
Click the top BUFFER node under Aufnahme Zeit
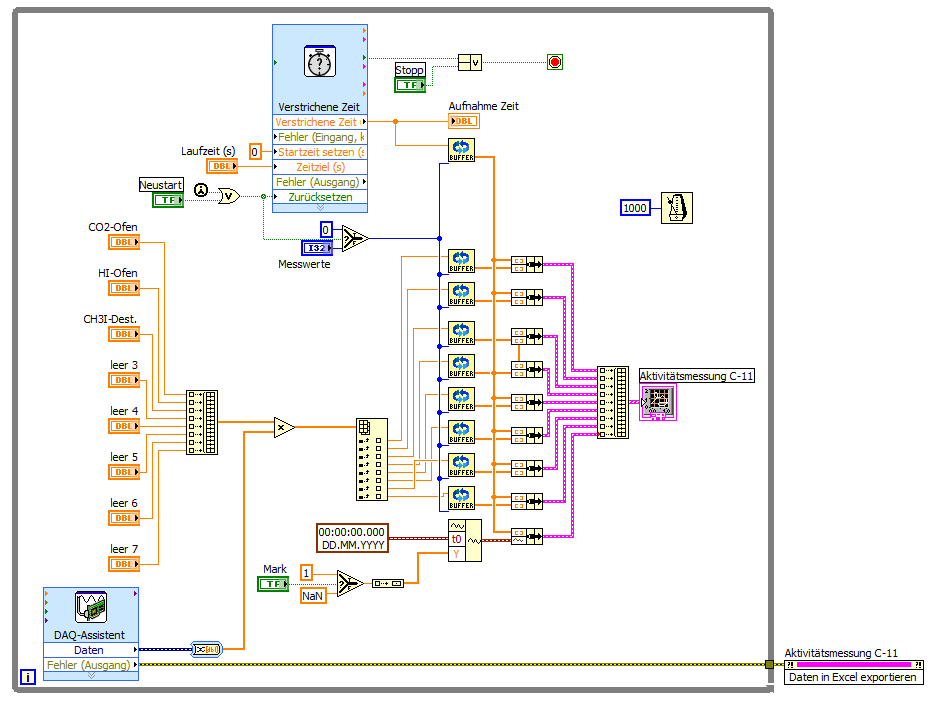[x=461, y=150]
